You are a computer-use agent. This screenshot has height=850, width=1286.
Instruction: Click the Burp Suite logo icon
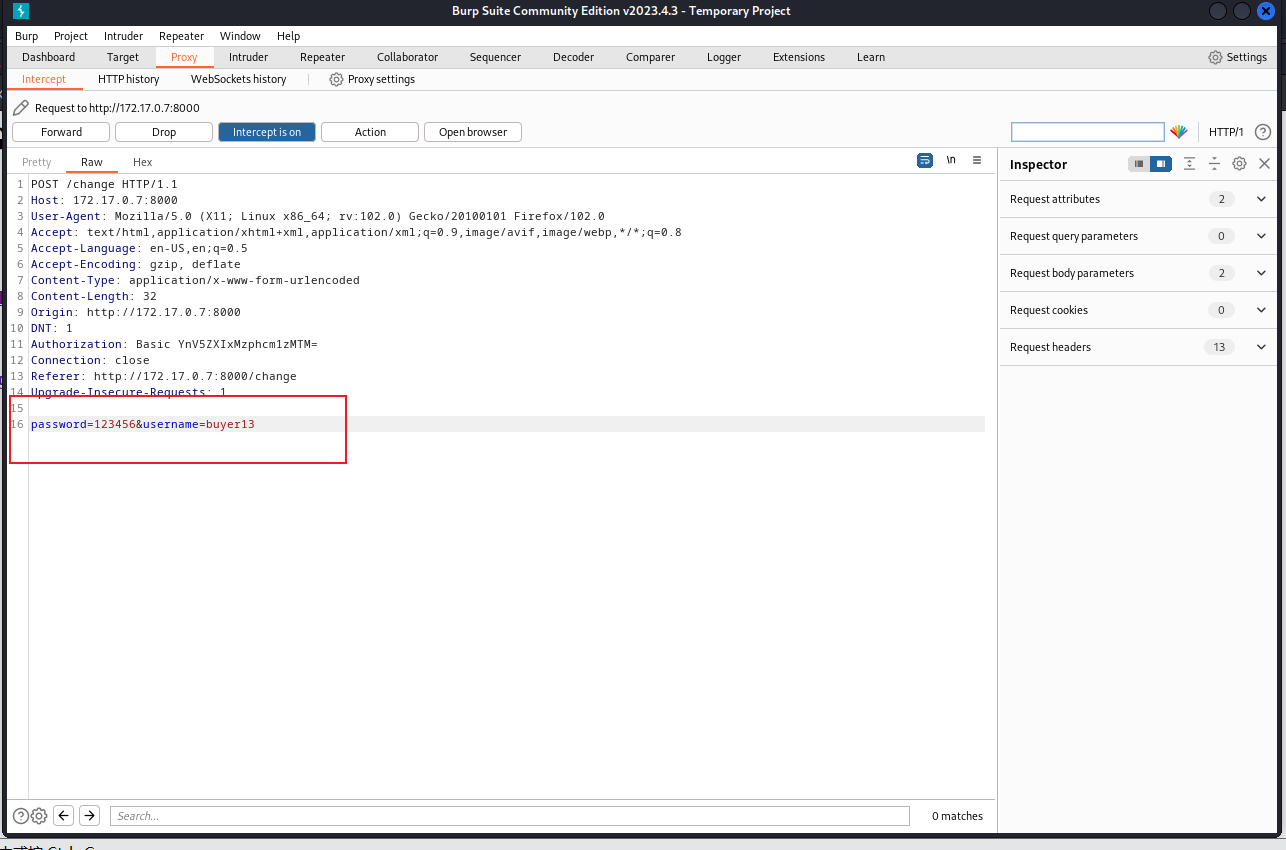(20, 11)
